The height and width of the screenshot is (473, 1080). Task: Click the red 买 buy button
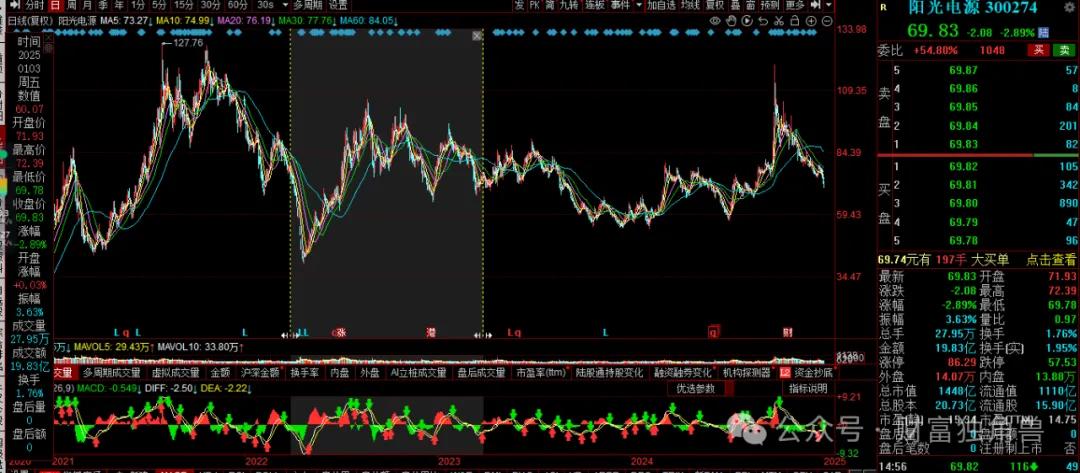click(1037, 50)
